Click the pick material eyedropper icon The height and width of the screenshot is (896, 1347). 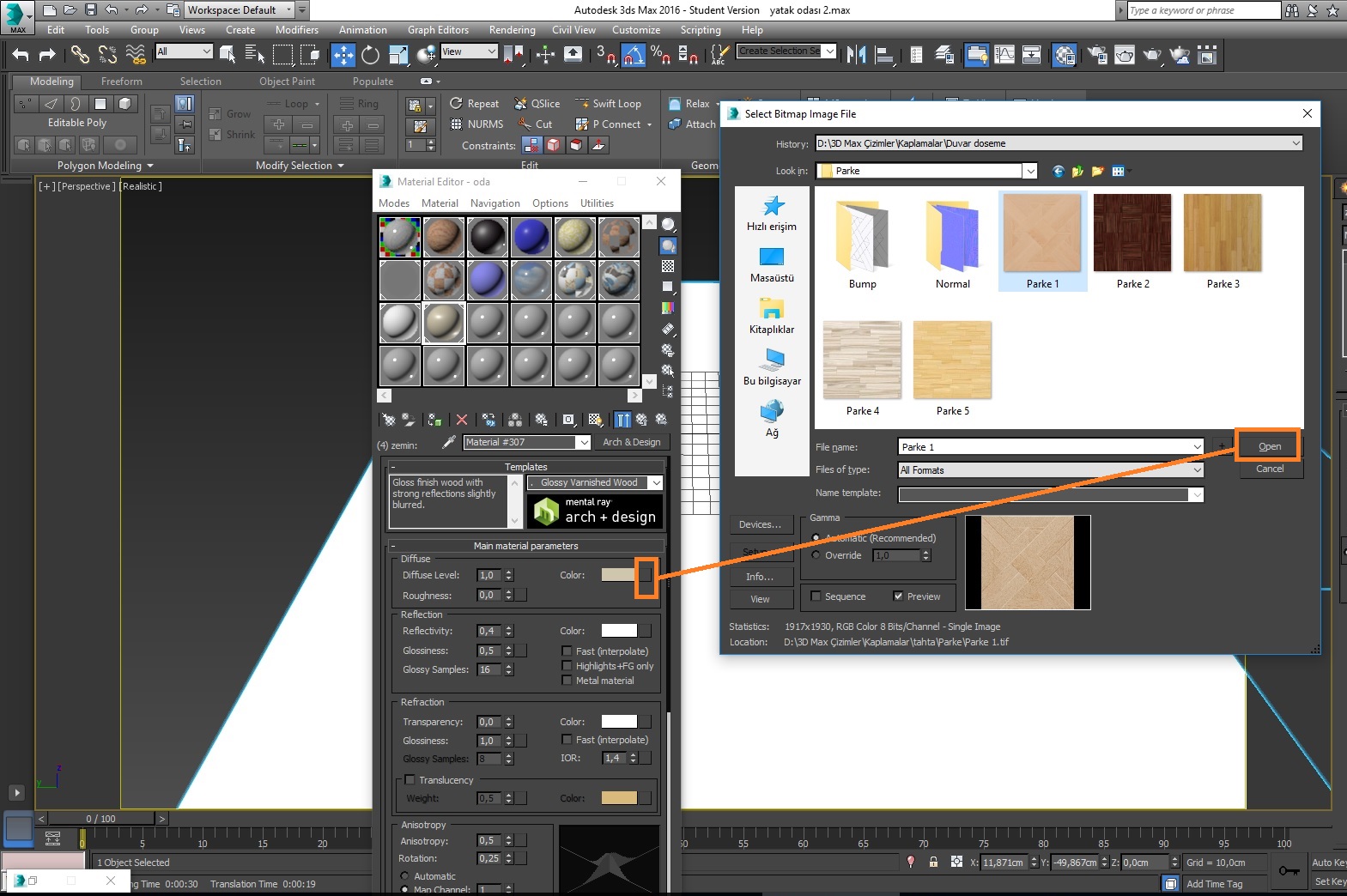448,442
